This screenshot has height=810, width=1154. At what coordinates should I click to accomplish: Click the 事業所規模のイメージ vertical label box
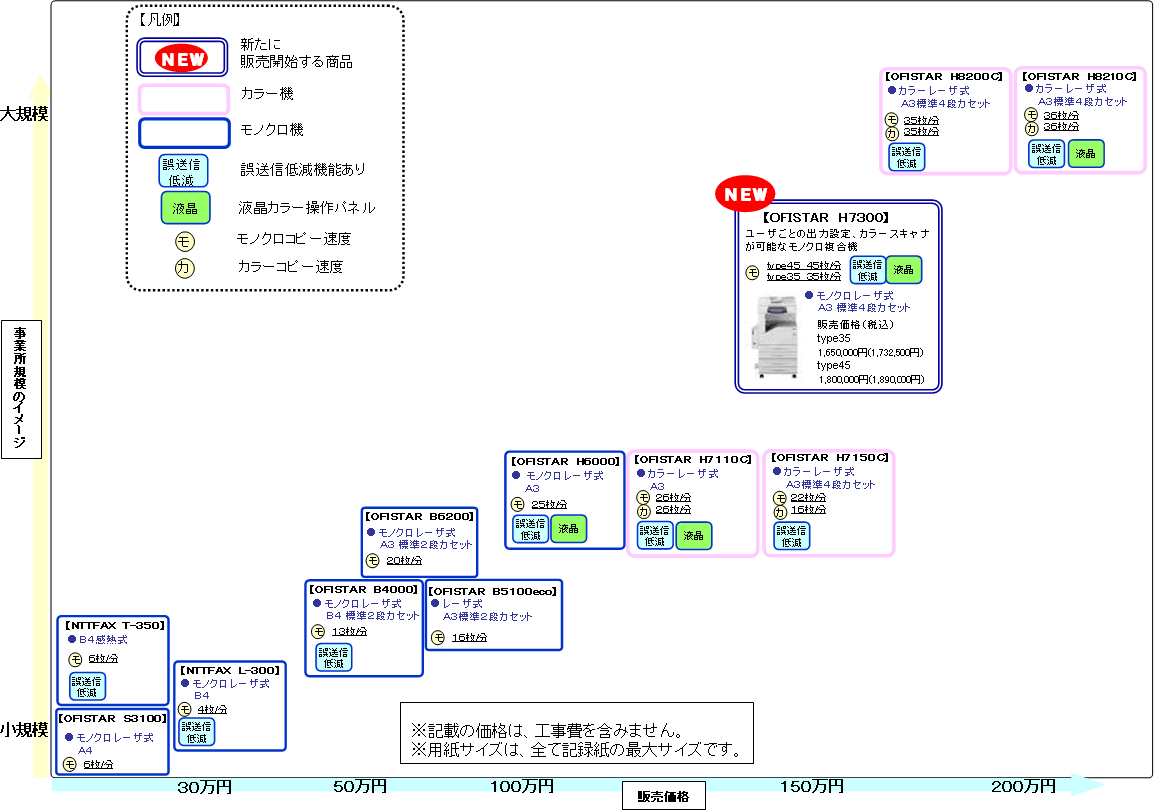[21, 389]
